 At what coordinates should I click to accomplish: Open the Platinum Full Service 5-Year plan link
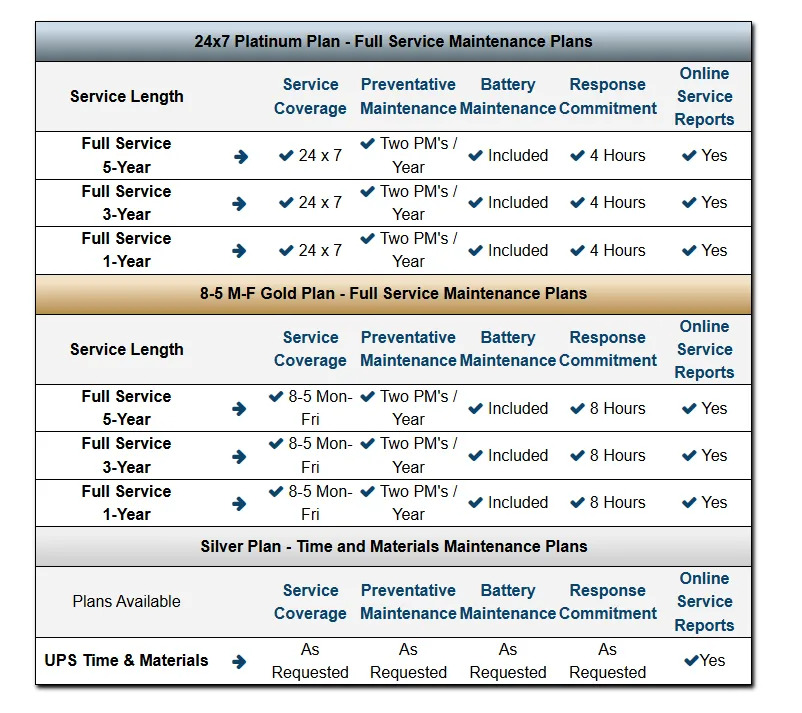pyautogui.click(x=126, y=155)
